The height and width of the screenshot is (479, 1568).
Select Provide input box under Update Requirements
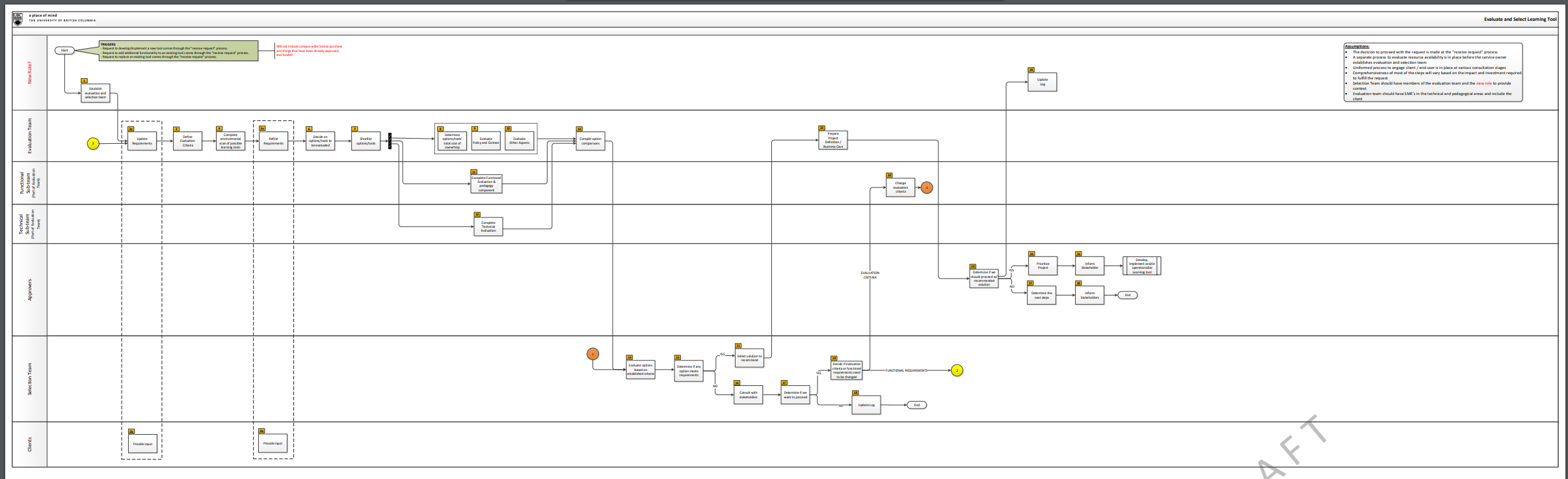(x=142, y=443)
